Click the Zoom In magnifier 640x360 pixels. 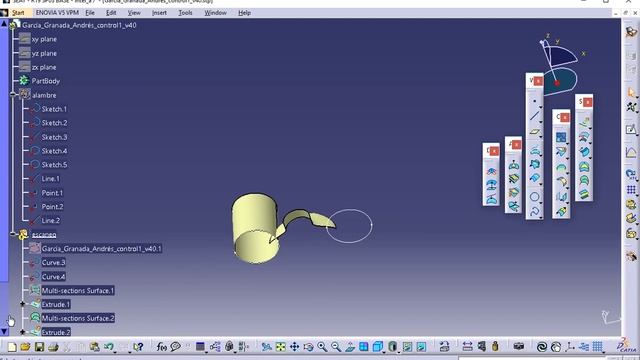[322, 347]
